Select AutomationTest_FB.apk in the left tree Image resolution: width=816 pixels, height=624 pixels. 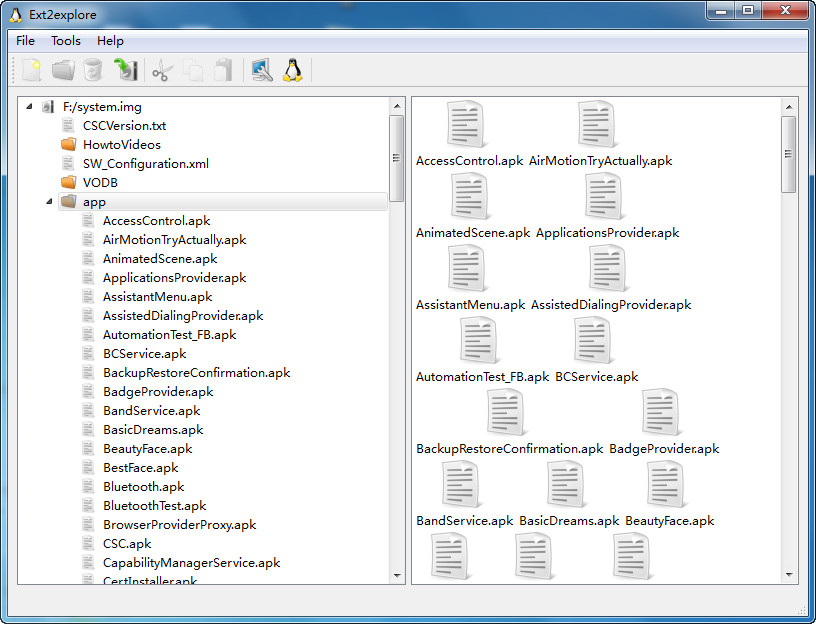point(170,335)
